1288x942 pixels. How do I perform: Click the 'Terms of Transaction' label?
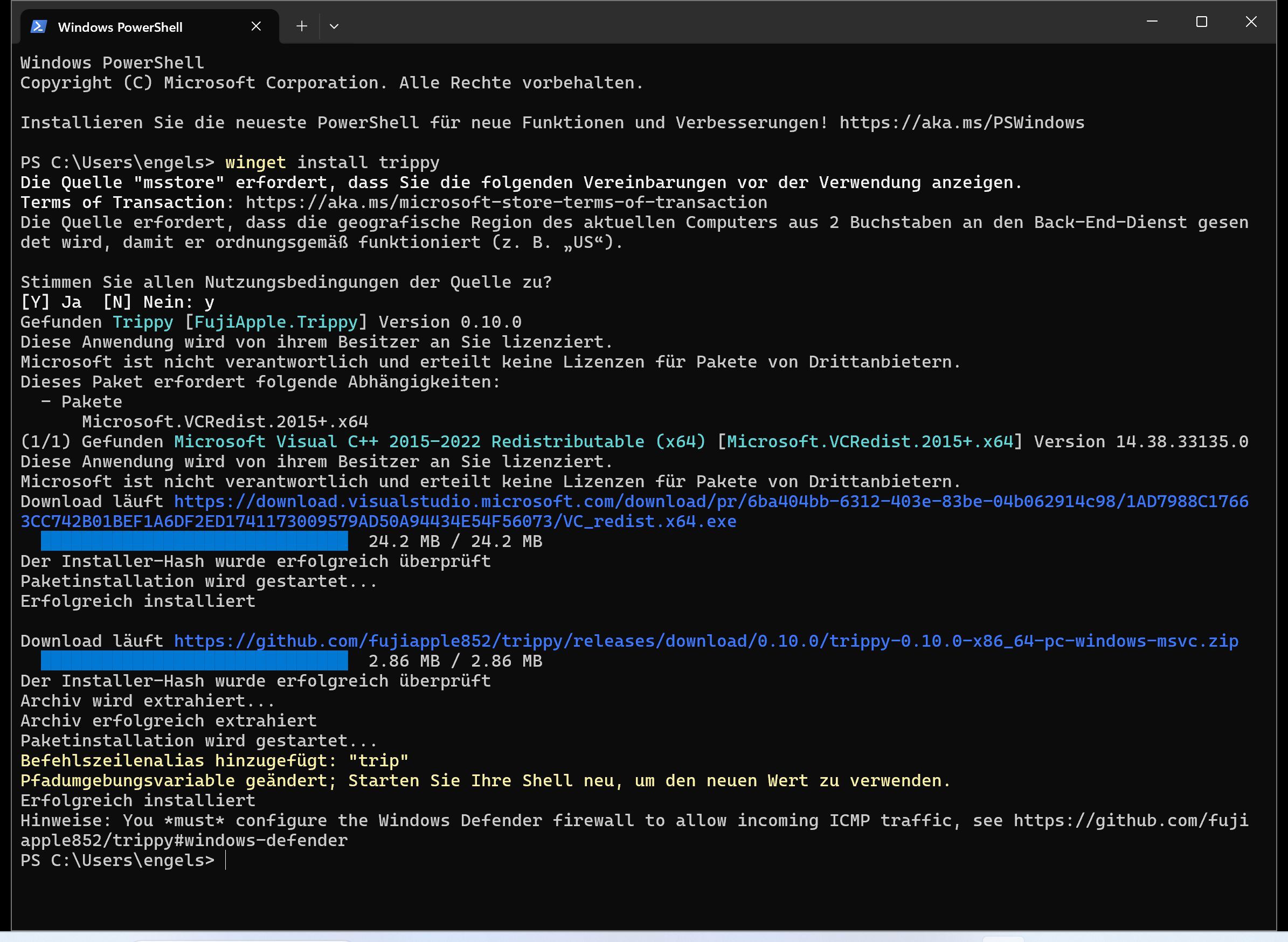pyautogui.click(x=122, y=203)
